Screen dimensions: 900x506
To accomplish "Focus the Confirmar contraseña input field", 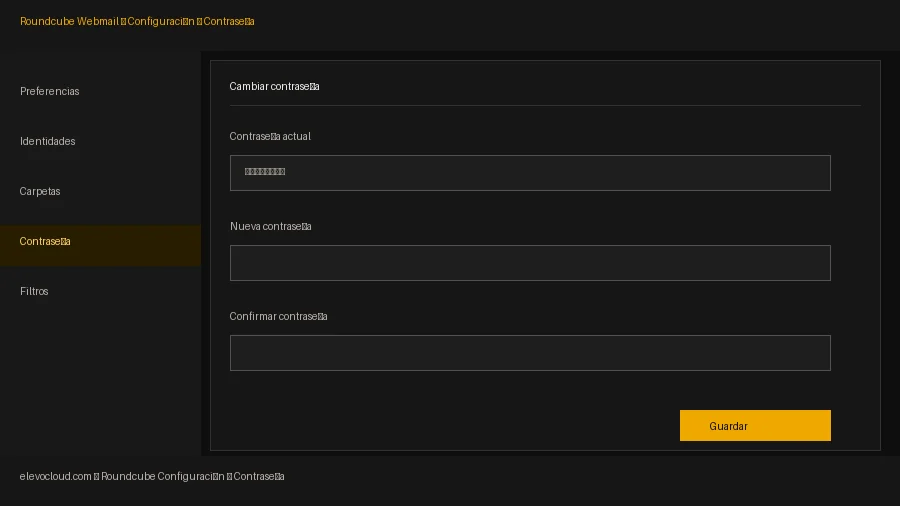I will [530, 353].
